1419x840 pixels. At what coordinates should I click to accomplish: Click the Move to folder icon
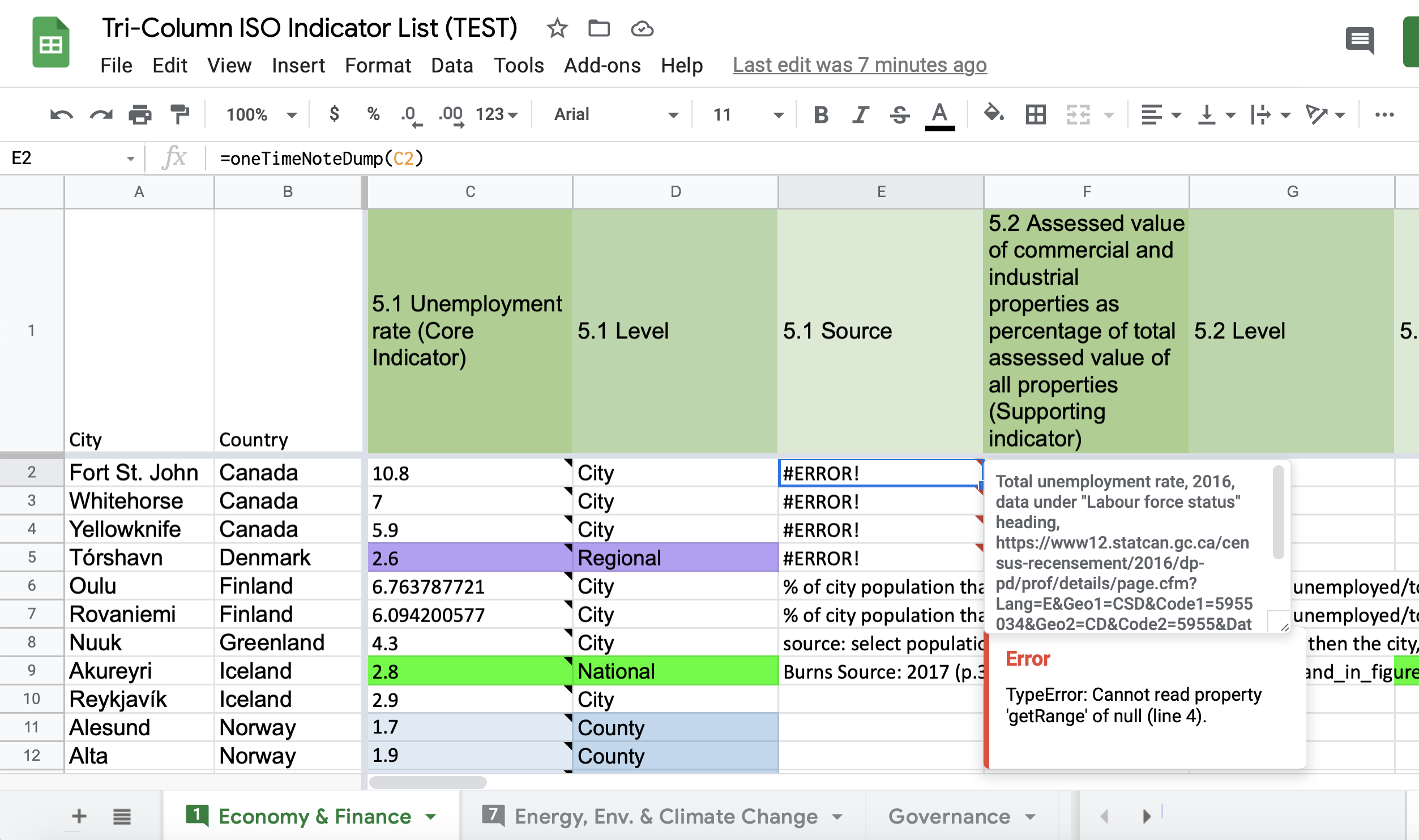tap(599, 28)
